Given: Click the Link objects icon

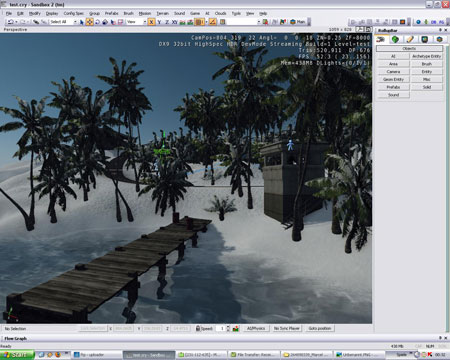Looking at the screenshot, I should click(36, 22).
